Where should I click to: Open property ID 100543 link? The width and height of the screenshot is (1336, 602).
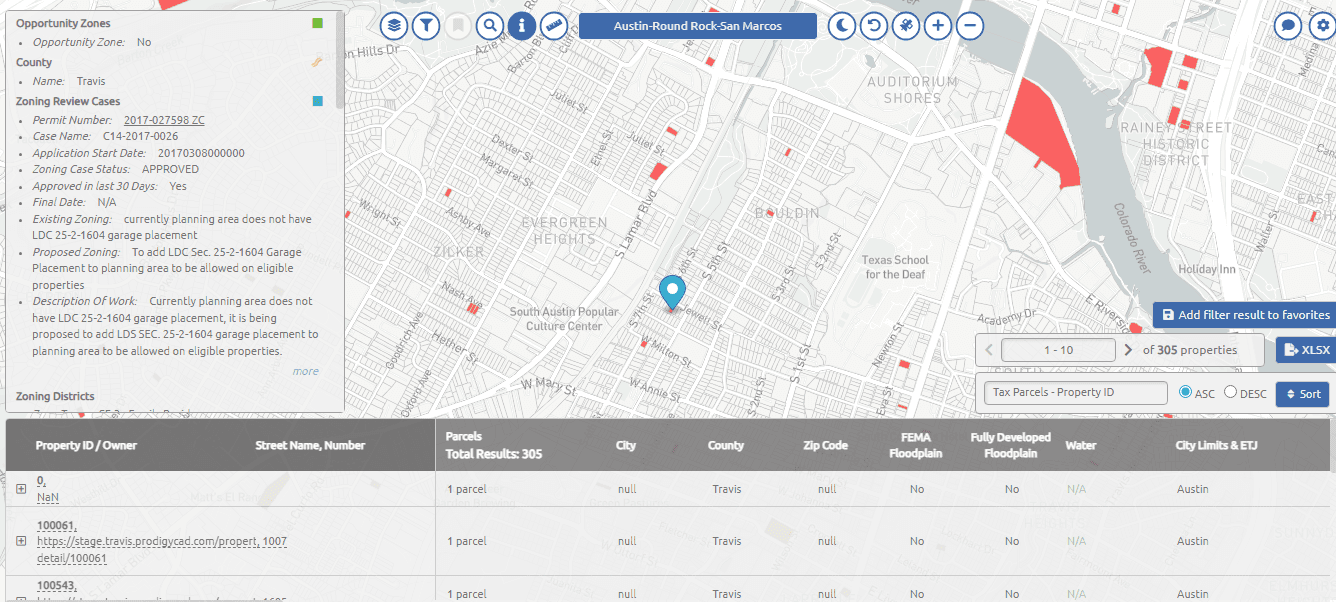(x=58, y=585)
